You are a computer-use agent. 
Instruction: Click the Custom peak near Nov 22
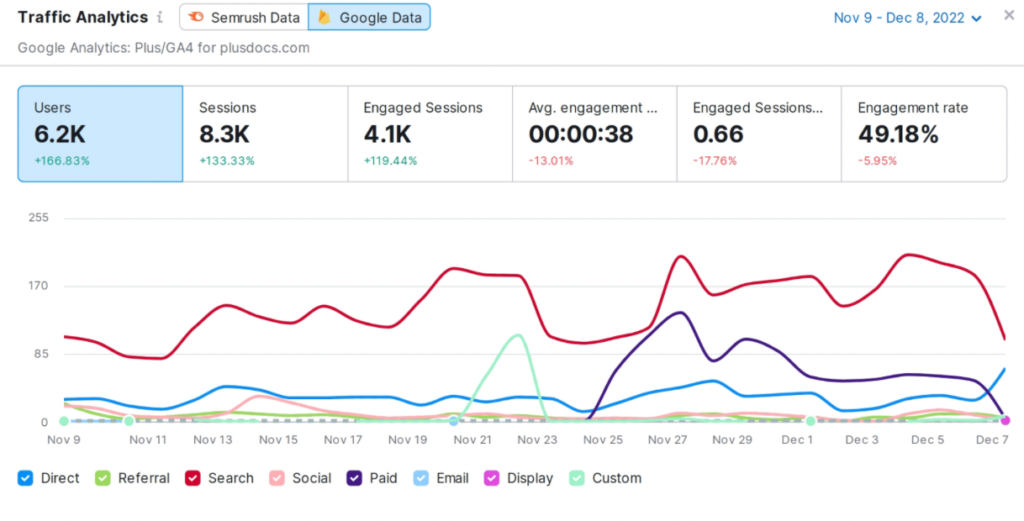tap(518, 336)
